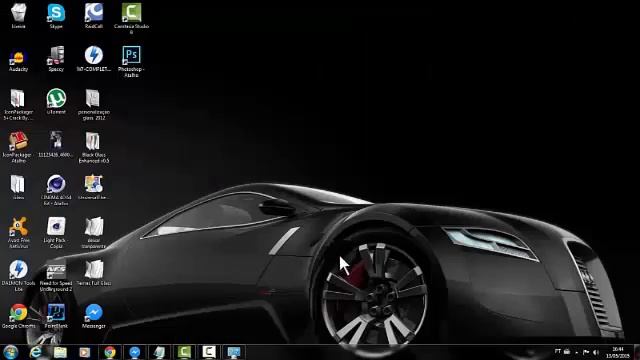Launch Google Chrome from the desktop
640x360 pixels.
[x=18, y=316]
